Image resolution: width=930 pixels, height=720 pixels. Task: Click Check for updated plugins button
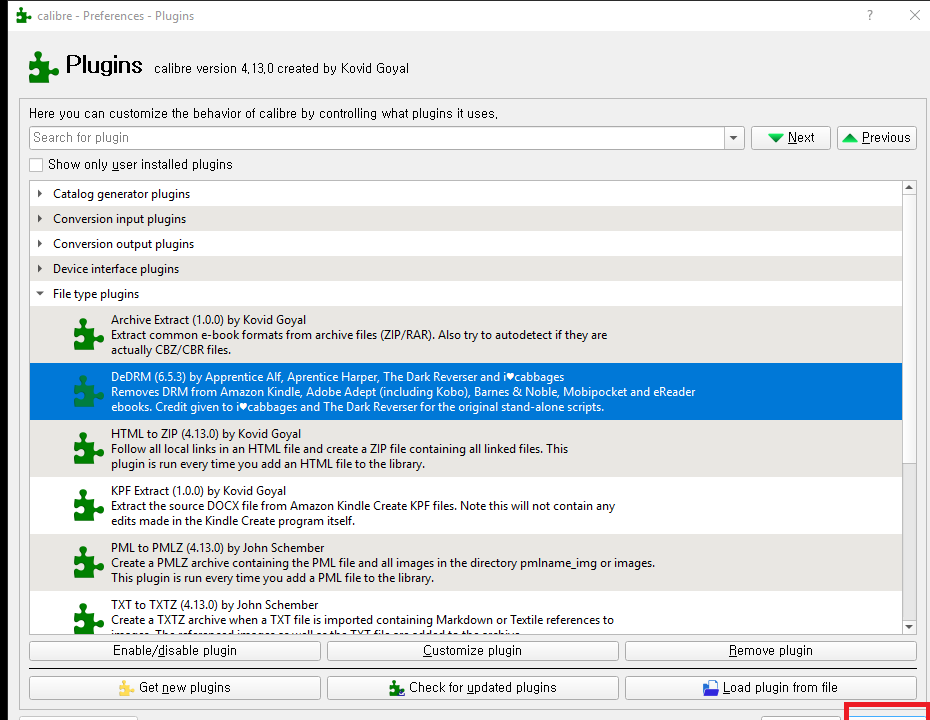pyautogui.click(x=473, y=688)
